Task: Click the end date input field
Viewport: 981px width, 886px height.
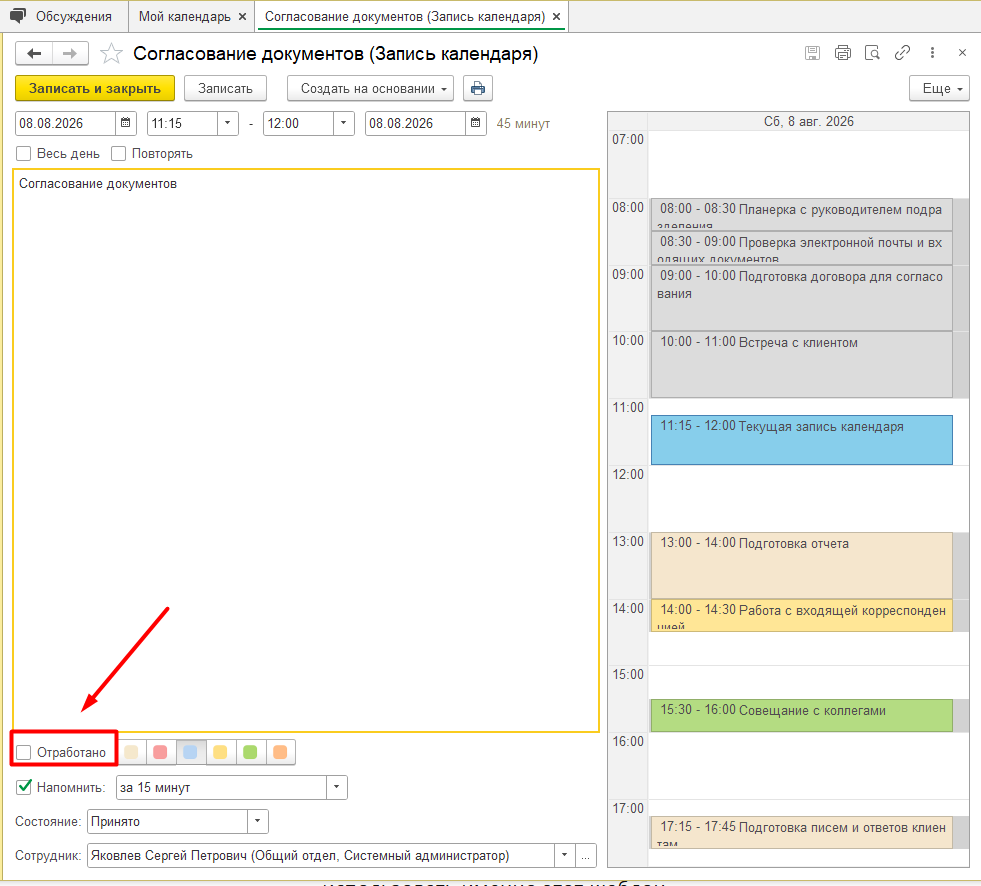Action: click(x=415, y=123)
